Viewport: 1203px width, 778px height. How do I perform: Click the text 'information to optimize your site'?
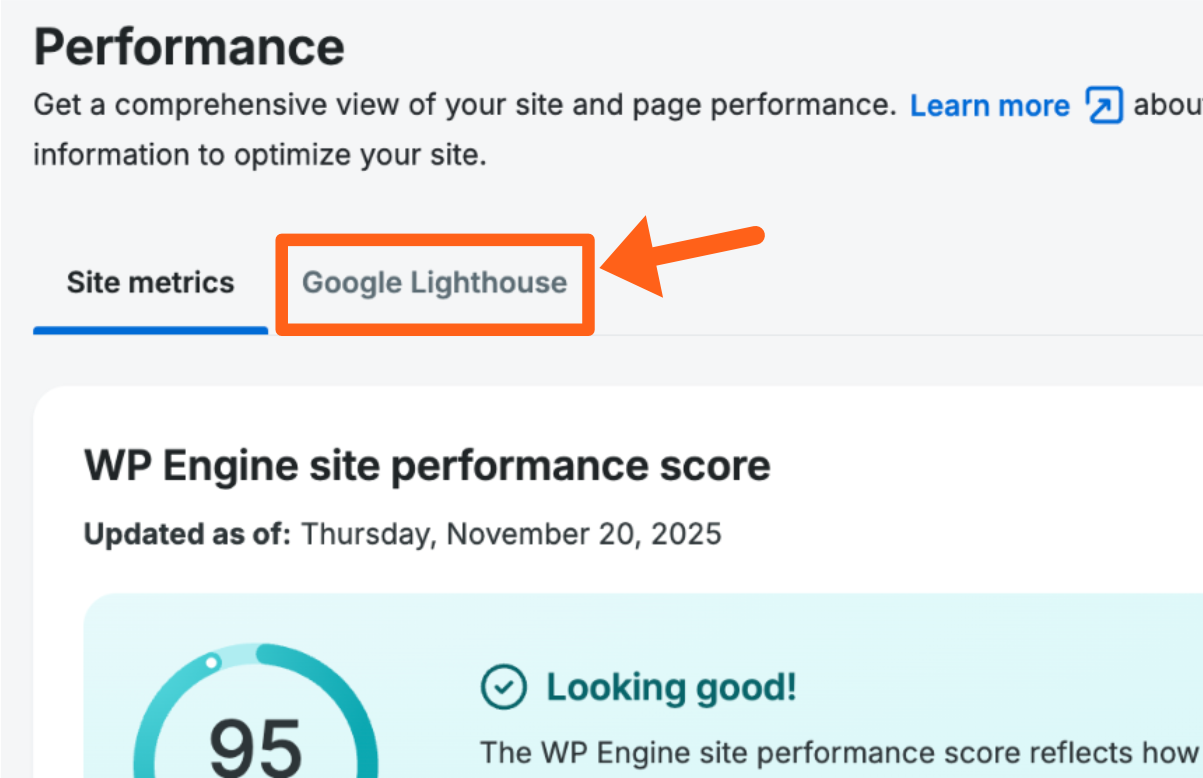point(259,156)
